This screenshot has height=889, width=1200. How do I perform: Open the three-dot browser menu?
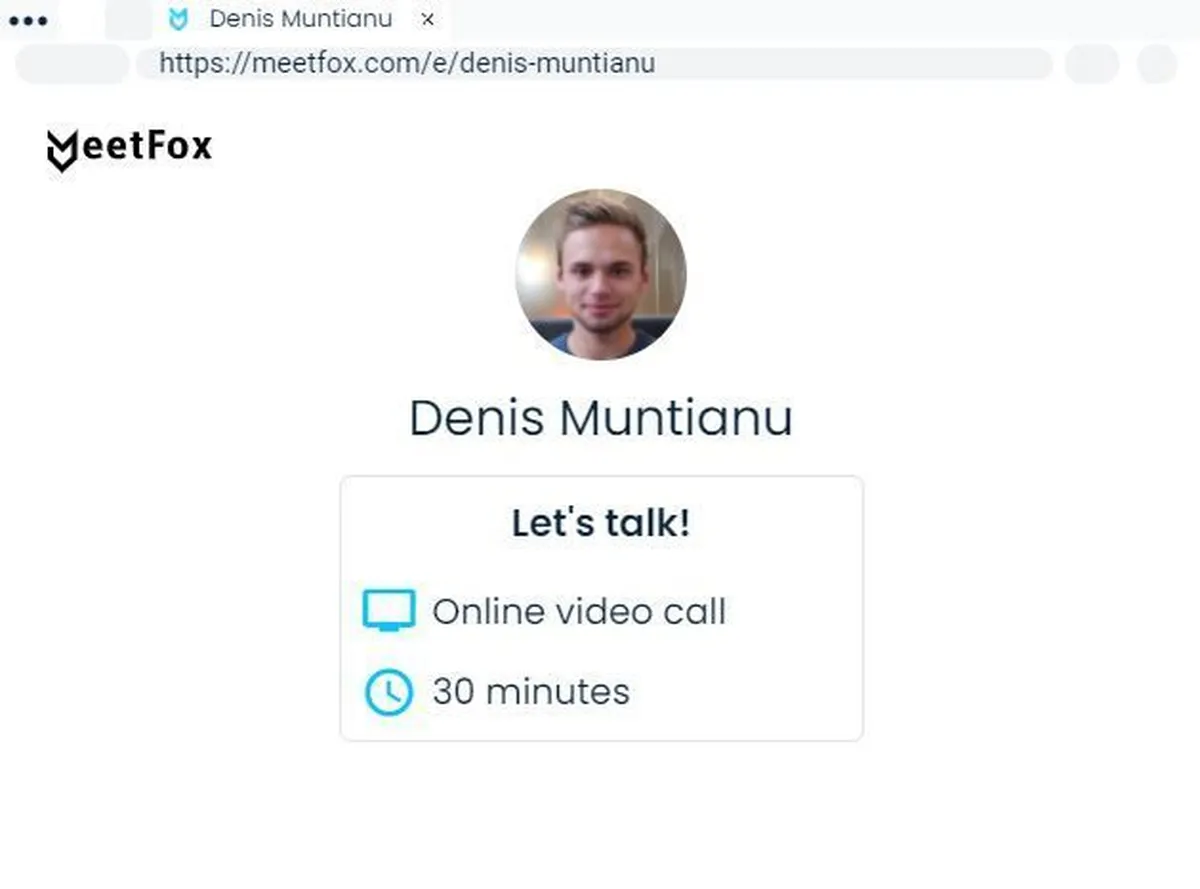27,20
